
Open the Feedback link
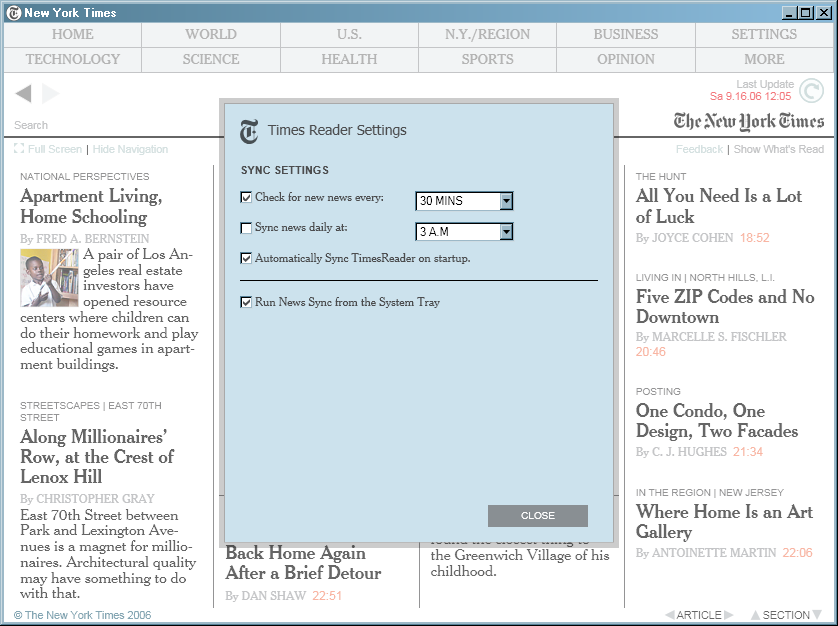[x=699, y=149]
